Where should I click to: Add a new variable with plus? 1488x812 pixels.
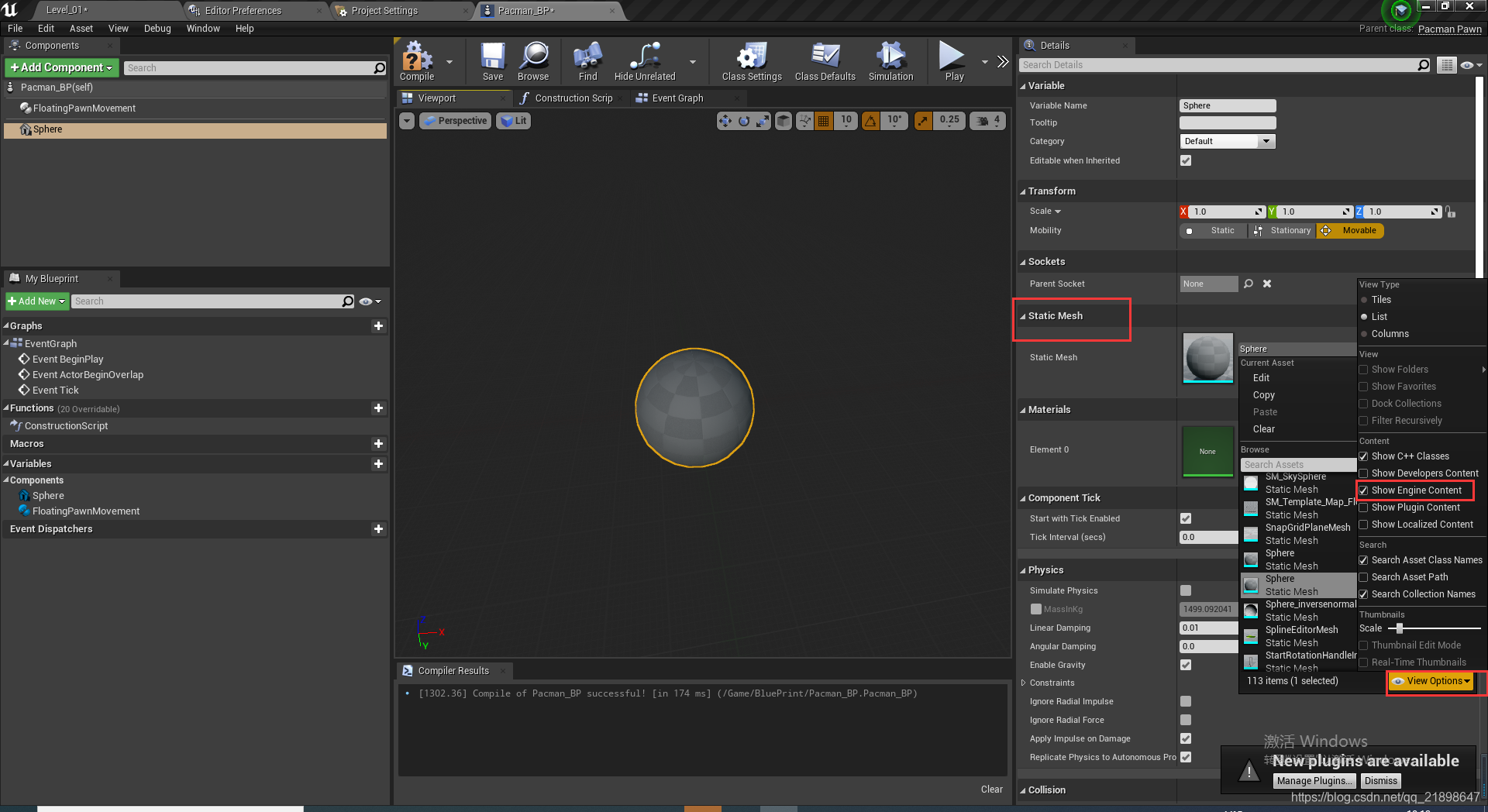(378, 464)
